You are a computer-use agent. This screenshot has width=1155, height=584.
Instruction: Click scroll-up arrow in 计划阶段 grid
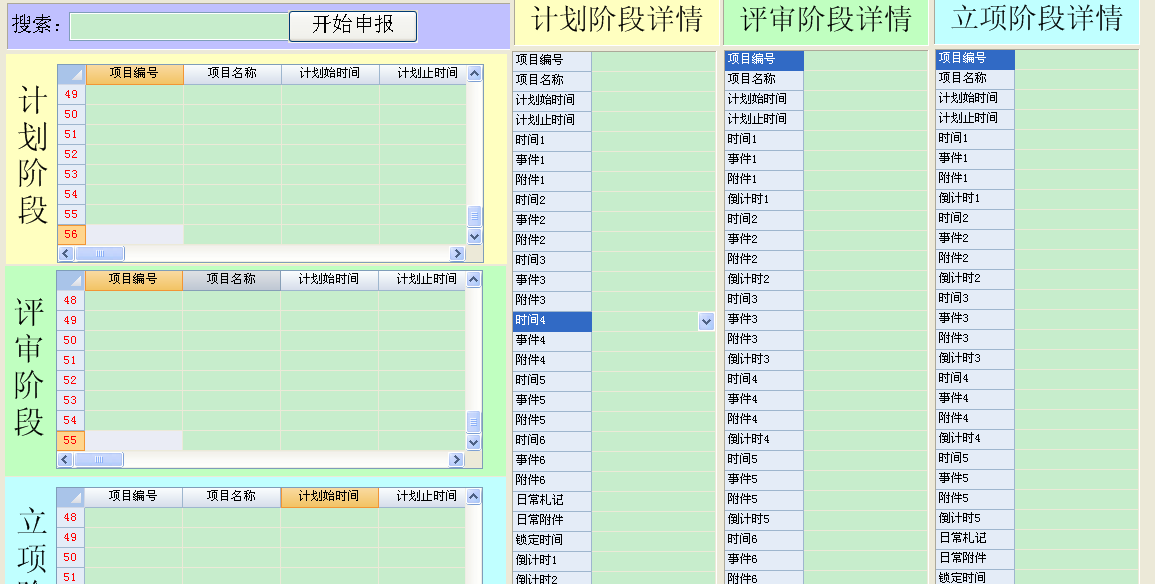(x=474, y=73)
